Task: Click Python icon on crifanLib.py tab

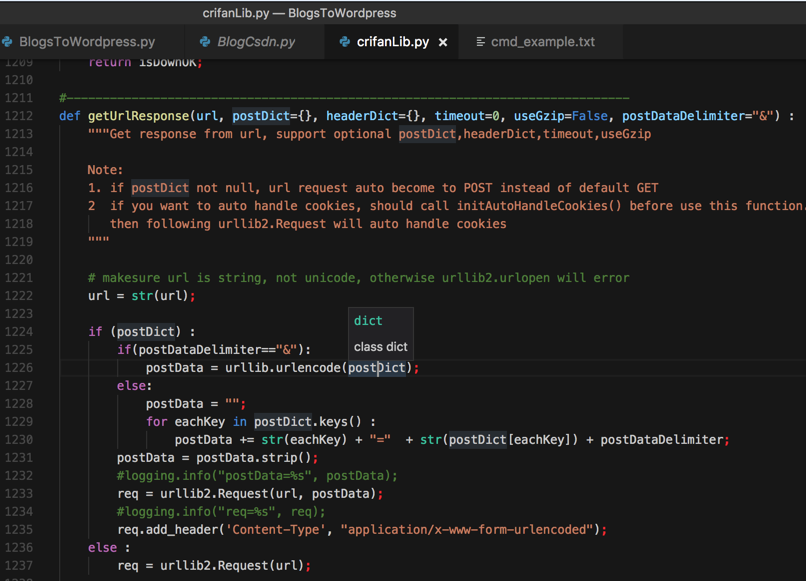Action: pos(345,42)
